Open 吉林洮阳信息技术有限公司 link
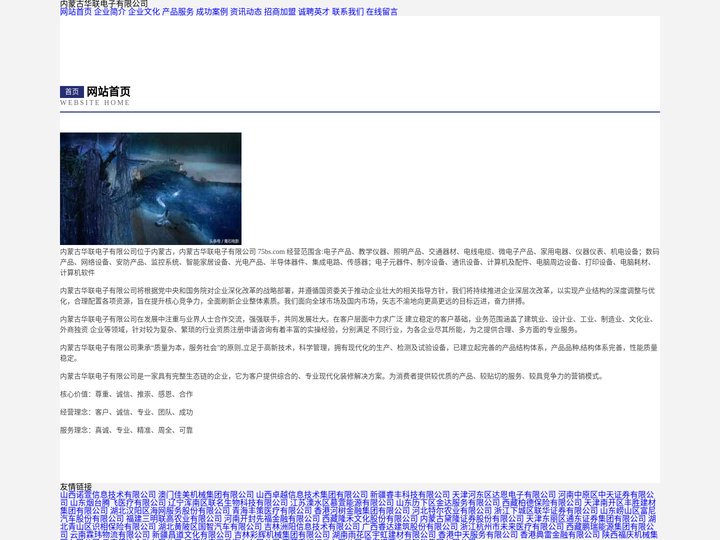Viewport: 720px width, 540px height. [312, 526]
